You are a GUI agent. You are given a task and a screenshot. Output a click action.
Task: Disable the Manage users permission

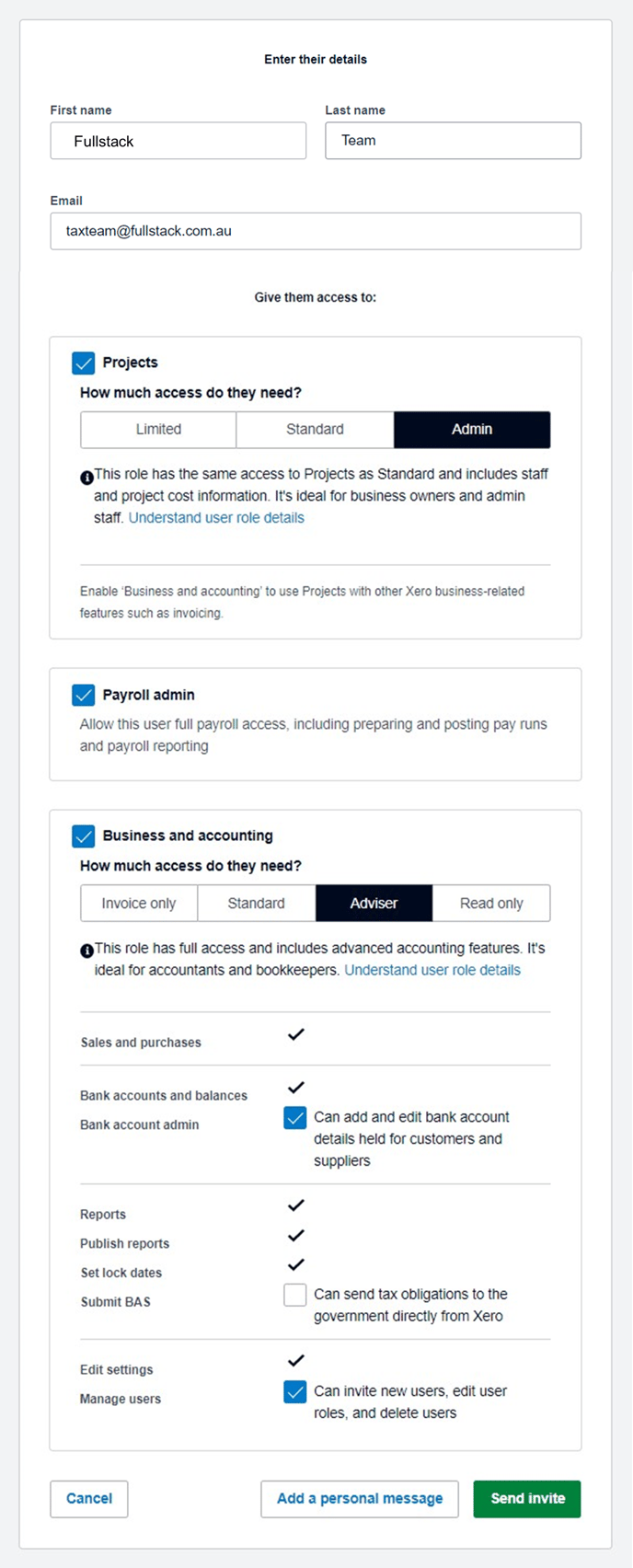pyautogui.click(x=294, y=1392)
